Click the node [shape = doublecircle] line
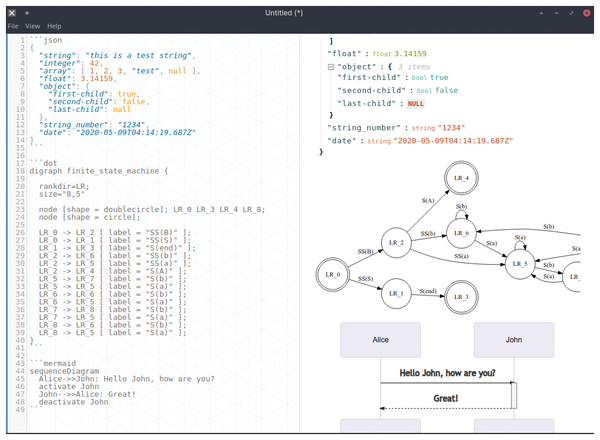 (152, 210)
